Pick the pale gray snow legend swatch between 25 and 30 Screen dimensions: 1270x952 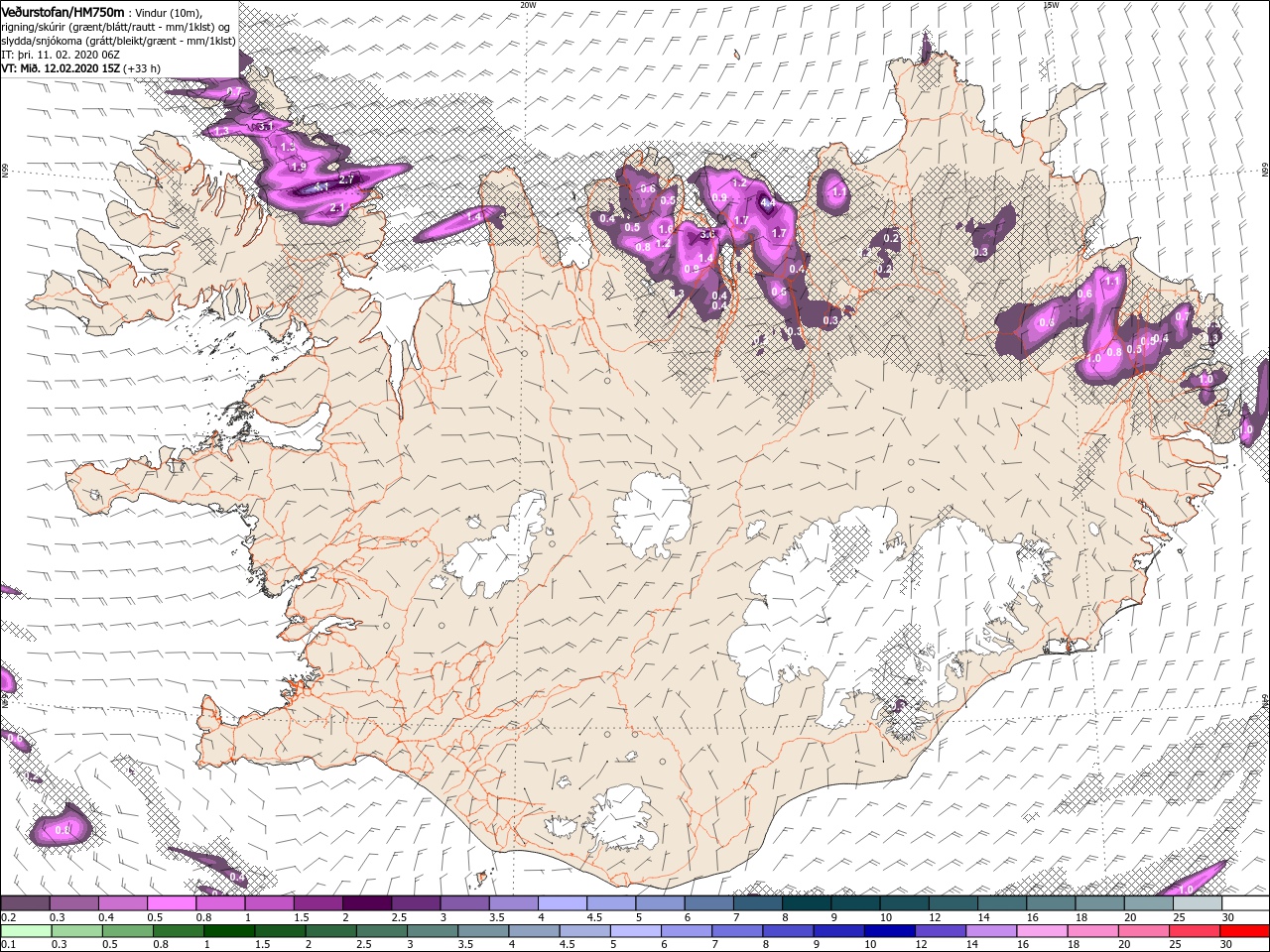1198,903
